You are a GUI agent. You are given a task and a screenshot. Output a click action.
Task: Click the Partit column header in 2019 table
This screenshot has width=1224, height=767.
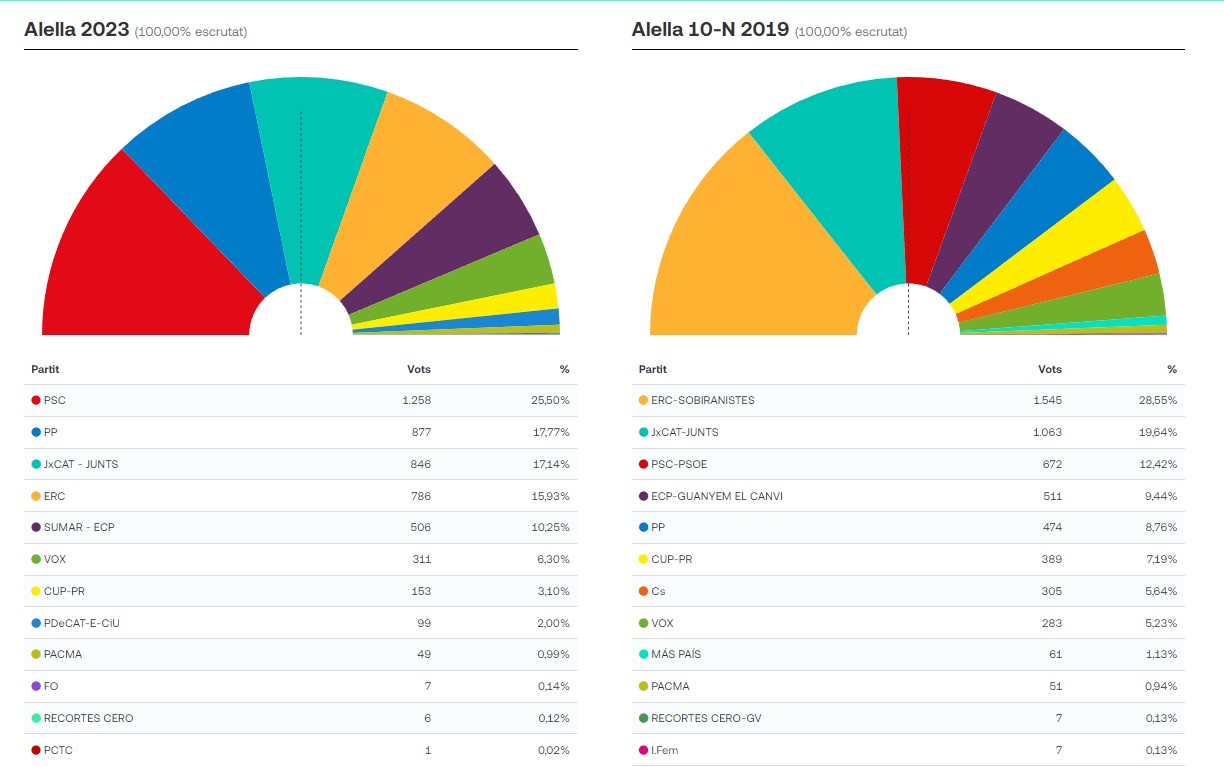tap(652, 369)
